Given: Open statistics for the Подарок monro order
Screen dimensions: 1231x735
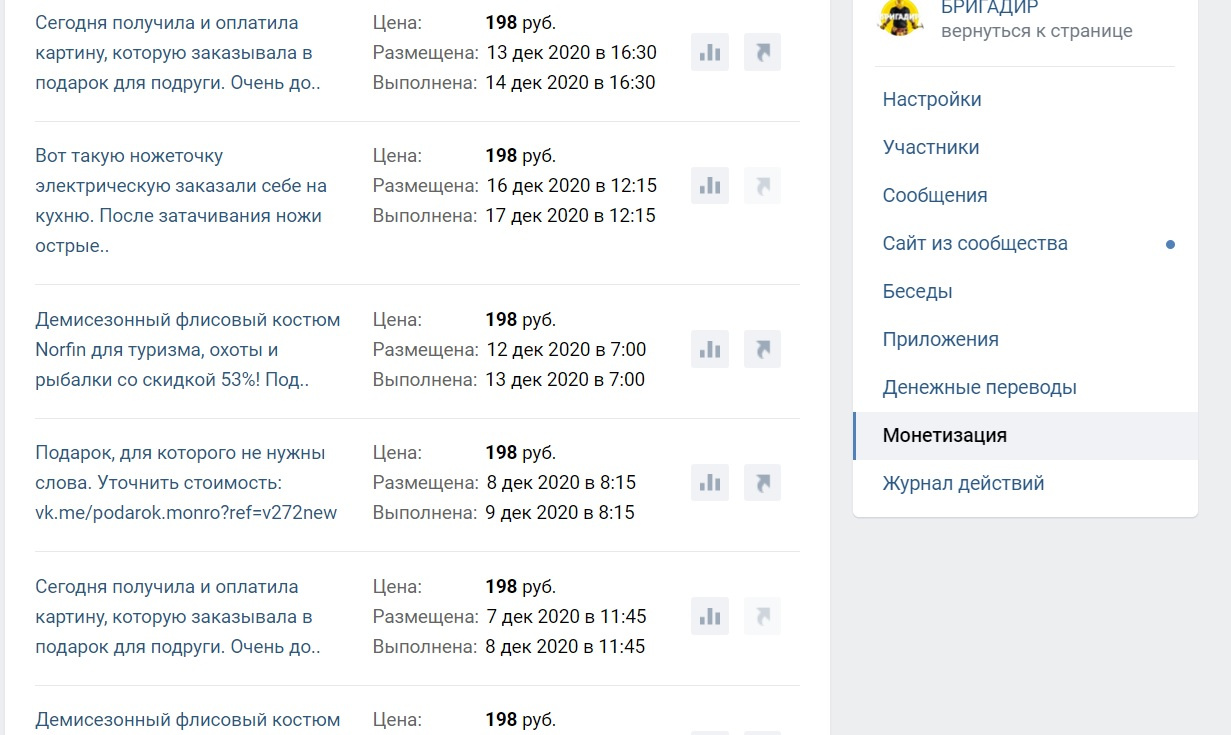Looking at the screenshot, I should click(710, 483).
